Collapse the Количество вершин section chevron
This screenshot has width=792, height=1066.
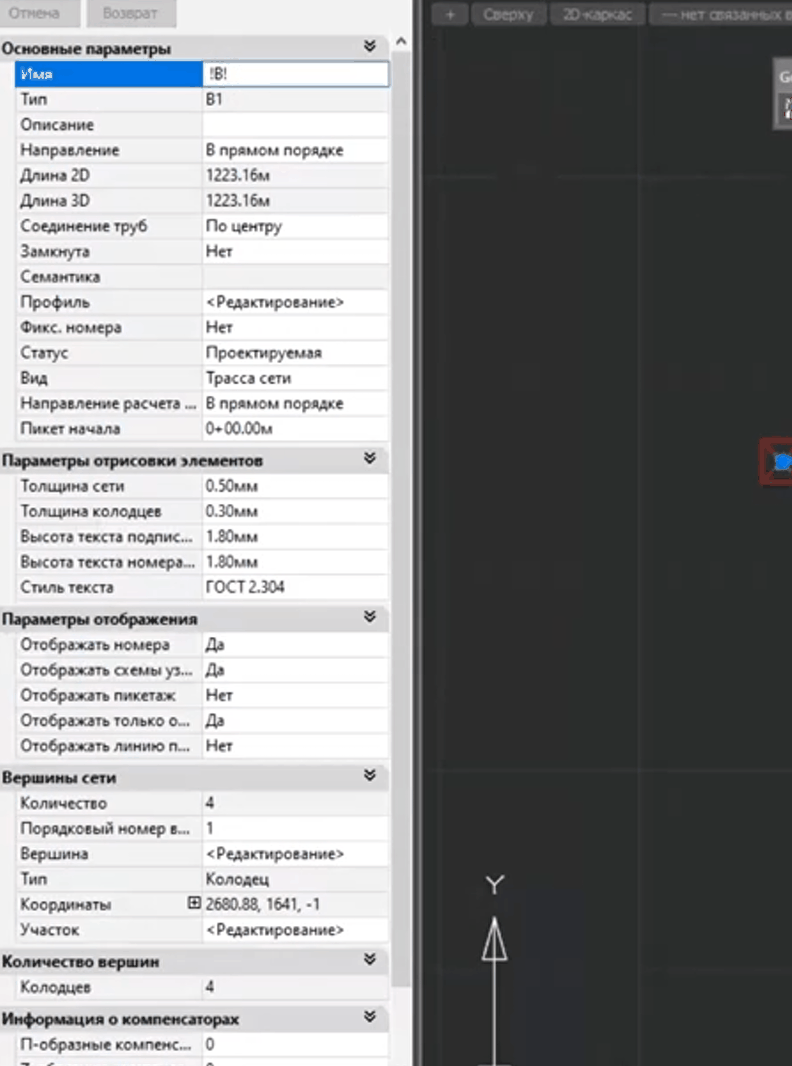(x=369, y=960)
